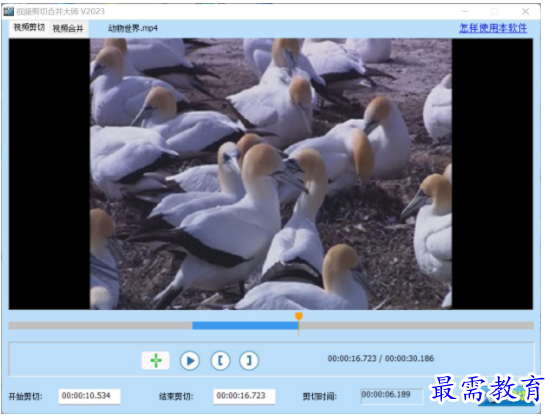553x420 pixels.
Task: Click the 剪切时间 label
Action: pyautogui.click(x=320, y=396)
